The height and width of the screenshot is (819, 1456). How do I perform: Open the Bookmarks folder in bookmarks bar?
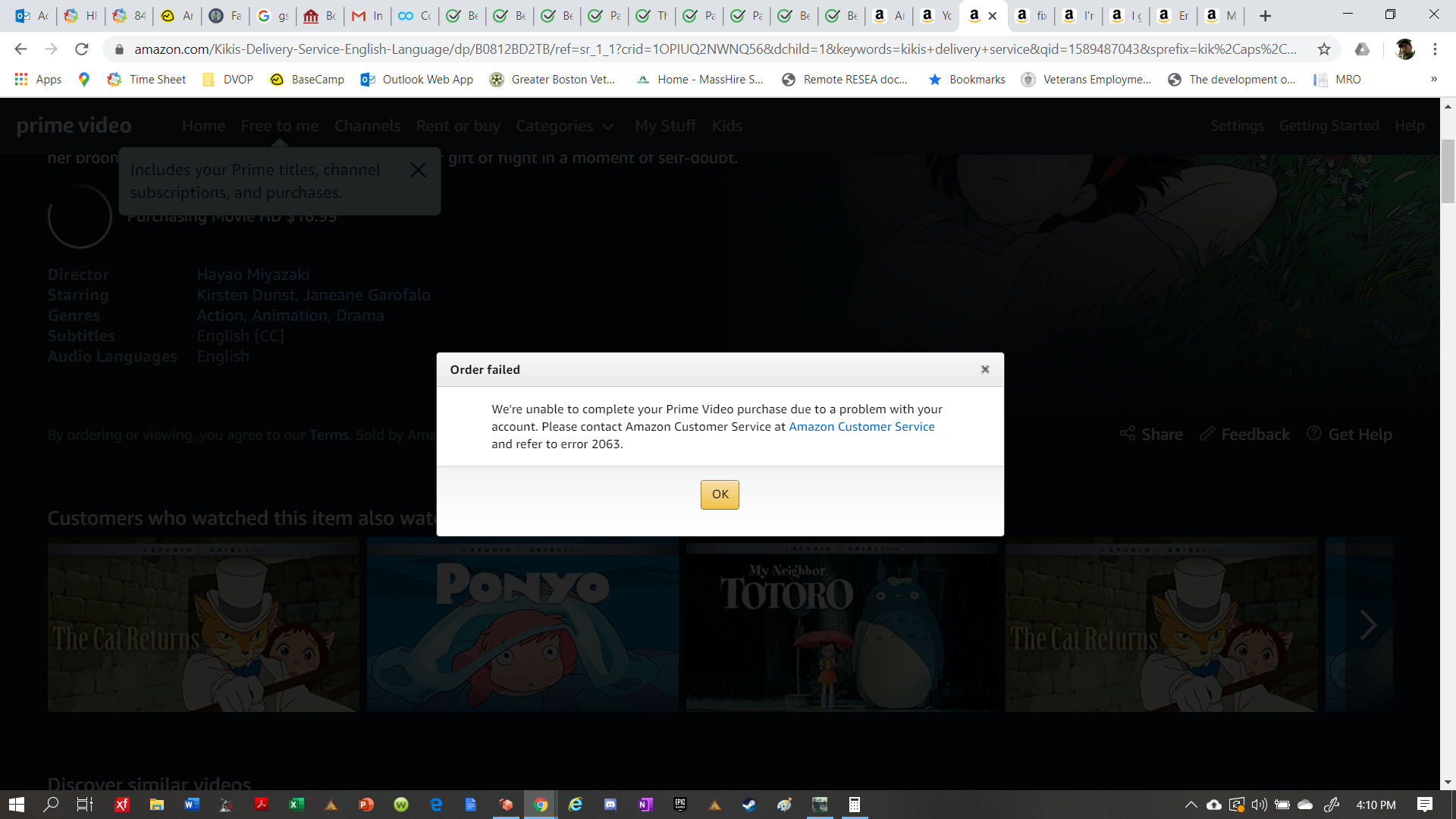[967, 80]
